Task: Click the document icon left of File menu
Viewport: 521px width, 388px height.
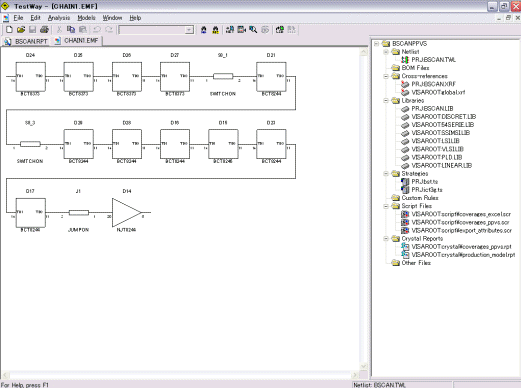Action: point(6,18)
